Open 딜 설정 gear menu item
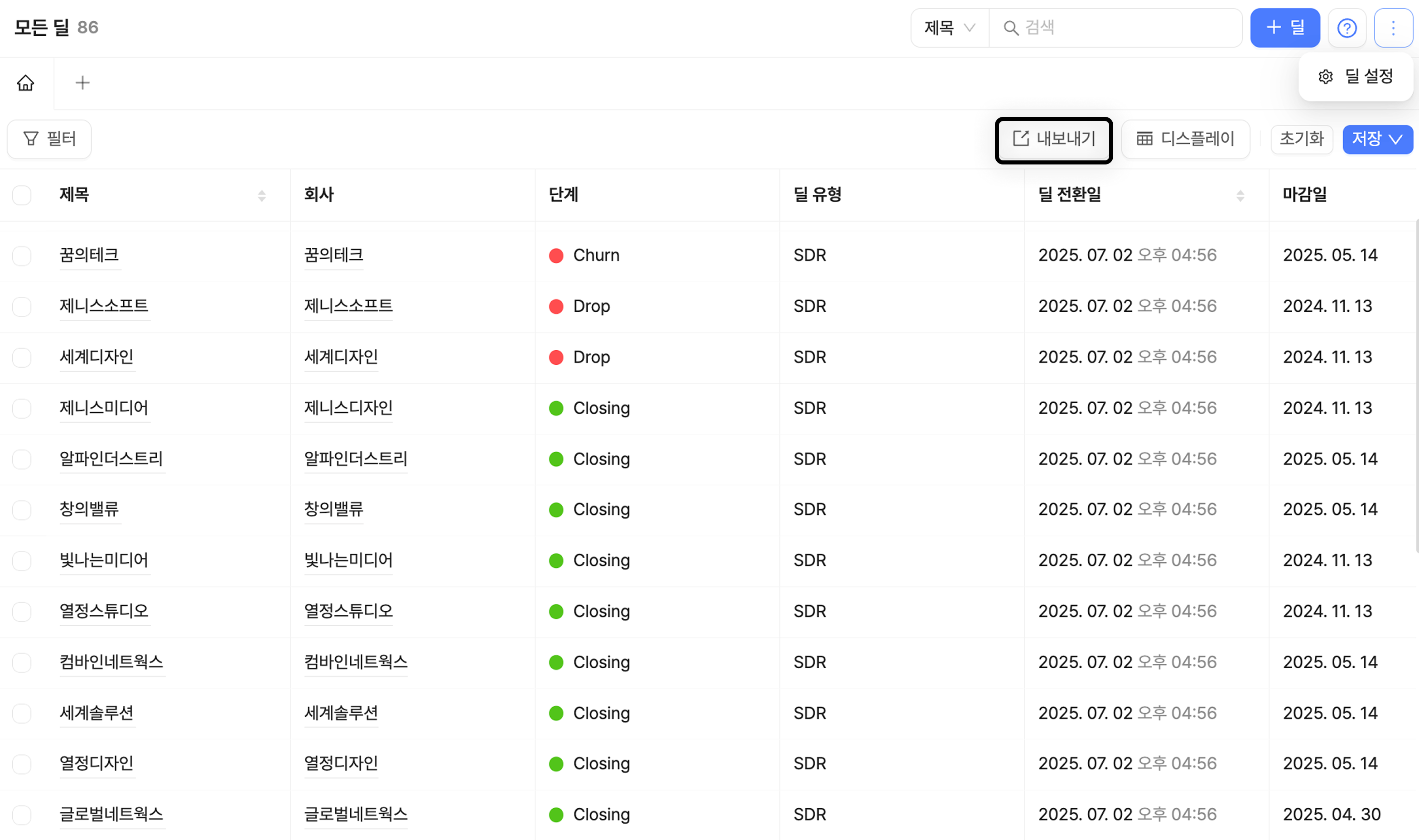Screen dimensions: 1419x840 click(x=1356, y=77)
